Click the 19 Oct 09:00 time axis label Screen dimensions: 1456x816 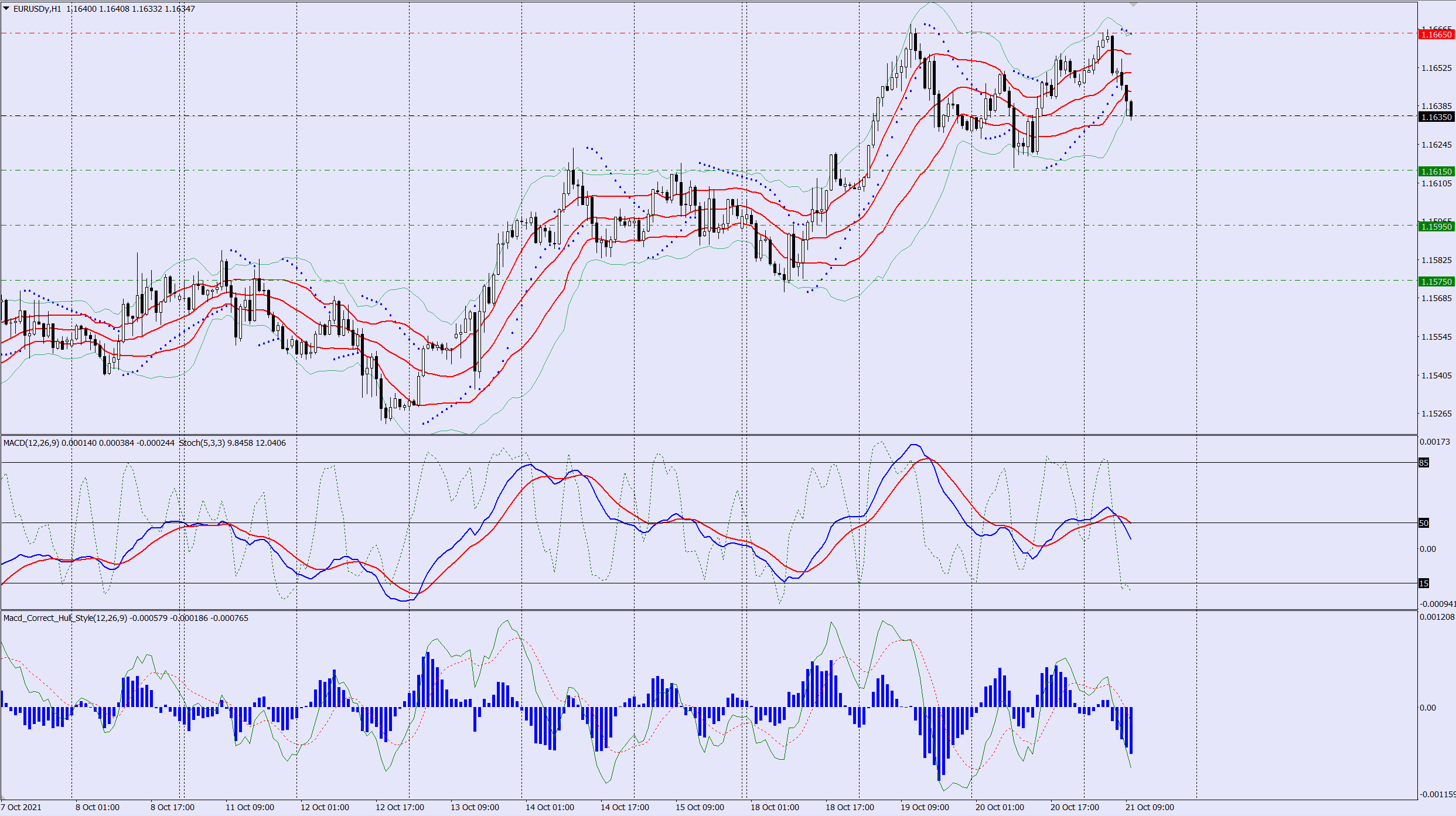[x=925, y=807]
